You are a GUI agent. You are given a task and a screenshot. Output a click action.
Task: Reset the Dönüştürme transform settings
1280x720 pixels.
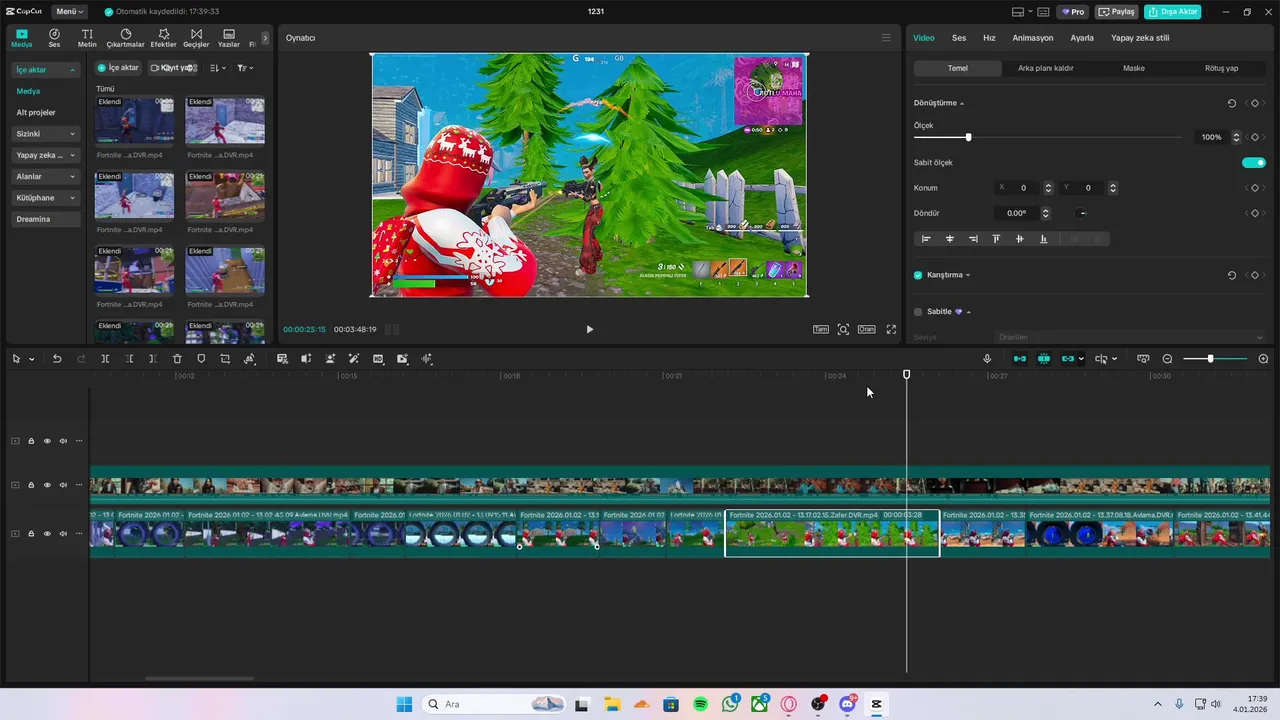coord(1232,103)
